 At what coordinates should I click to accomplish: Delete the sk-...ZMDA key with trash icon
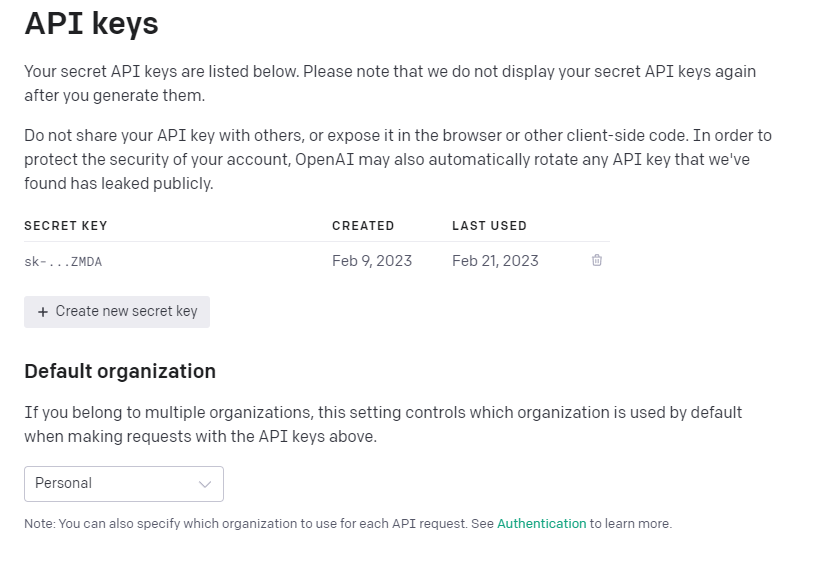[x=597, y=260]
